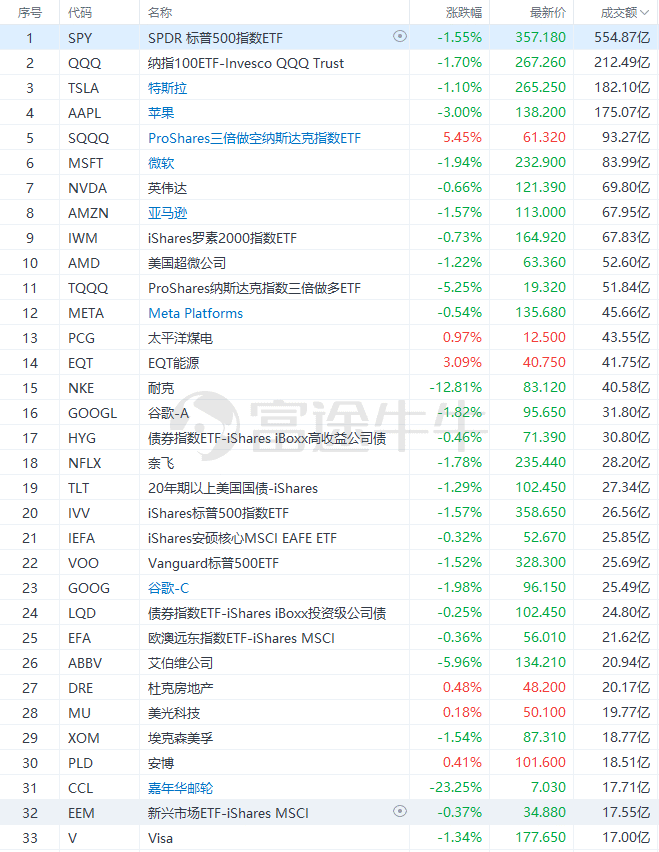Click the 美光科技 name cell
The image size is (659, 852).
coord(174,713)
